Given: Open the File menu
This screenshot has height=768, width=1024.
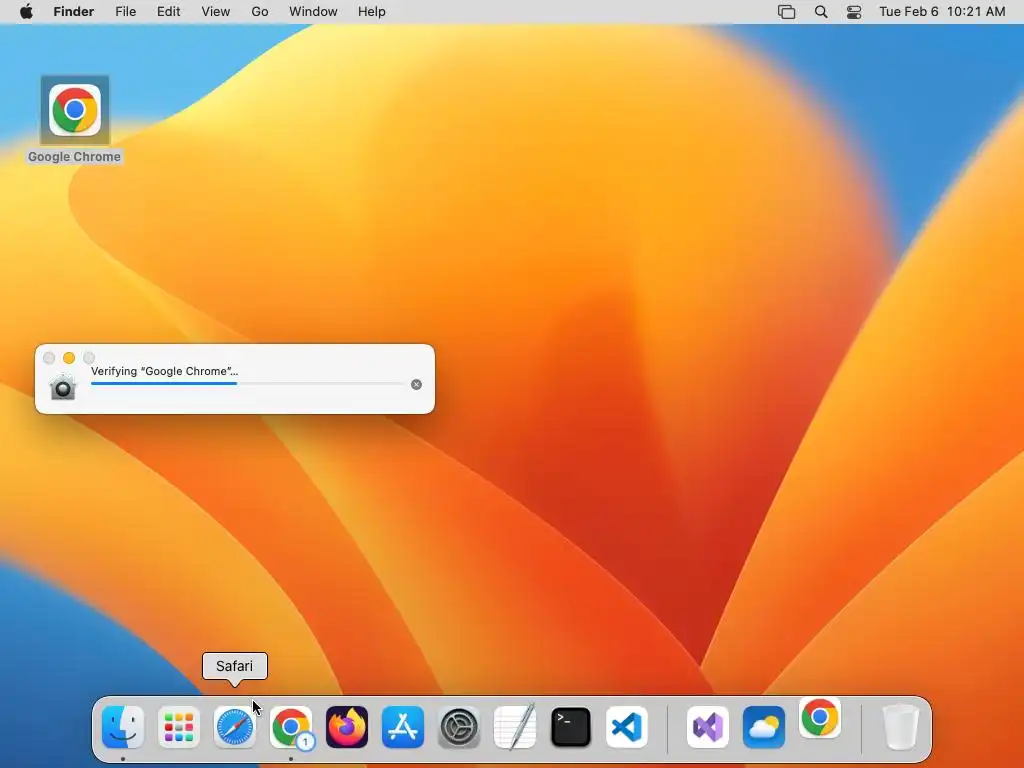Looking at the screenshot, I should coord(125,12).
